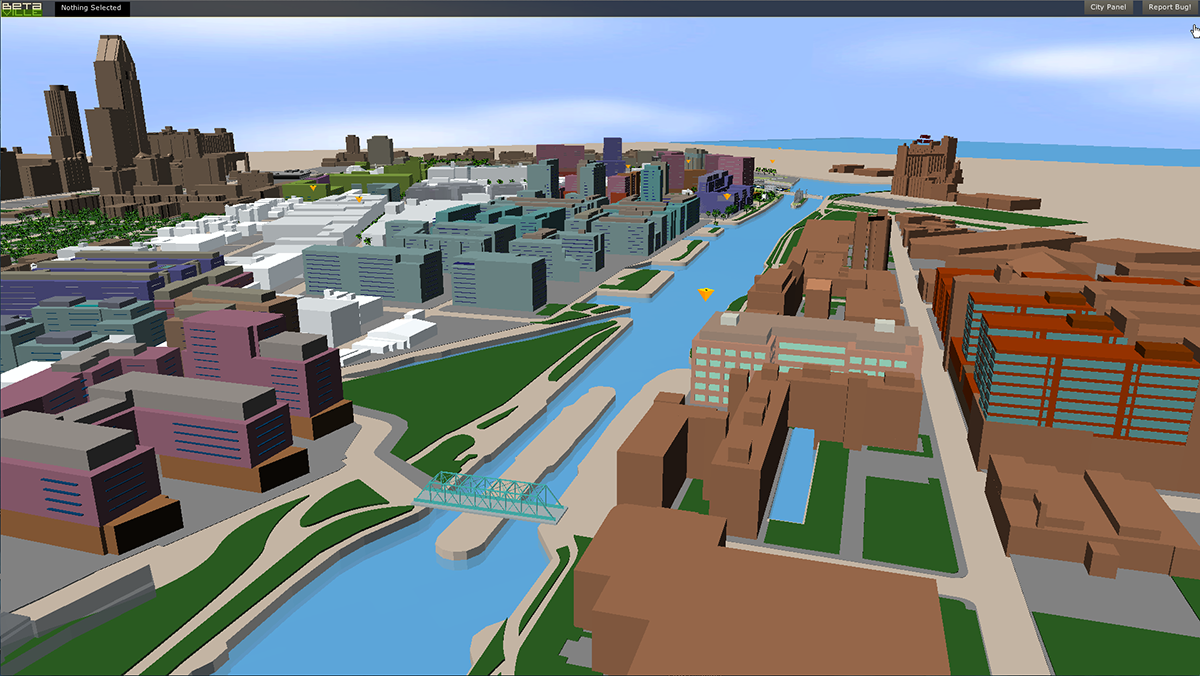Select the orange marker on the white rooftop
The image size is (1200, 676).
click(x=359, y=199)
